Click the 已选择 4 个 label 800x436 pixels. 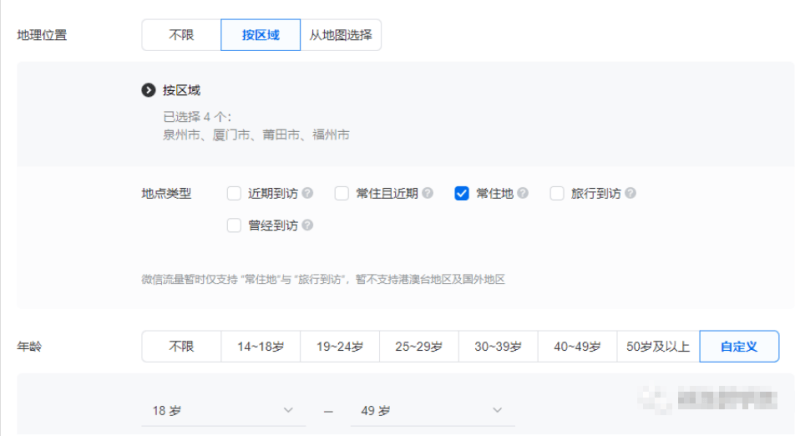[197, 117]
